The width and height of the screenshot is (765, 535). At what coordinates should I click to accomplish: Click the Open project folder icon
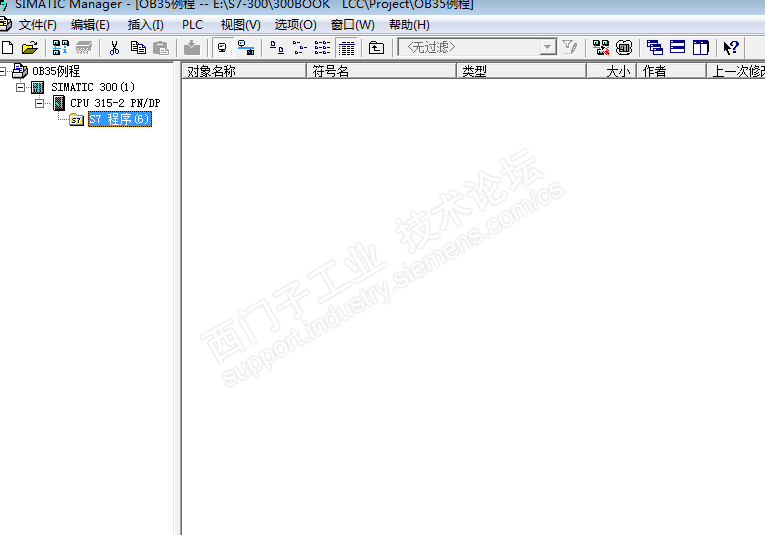tap(29, 48)
